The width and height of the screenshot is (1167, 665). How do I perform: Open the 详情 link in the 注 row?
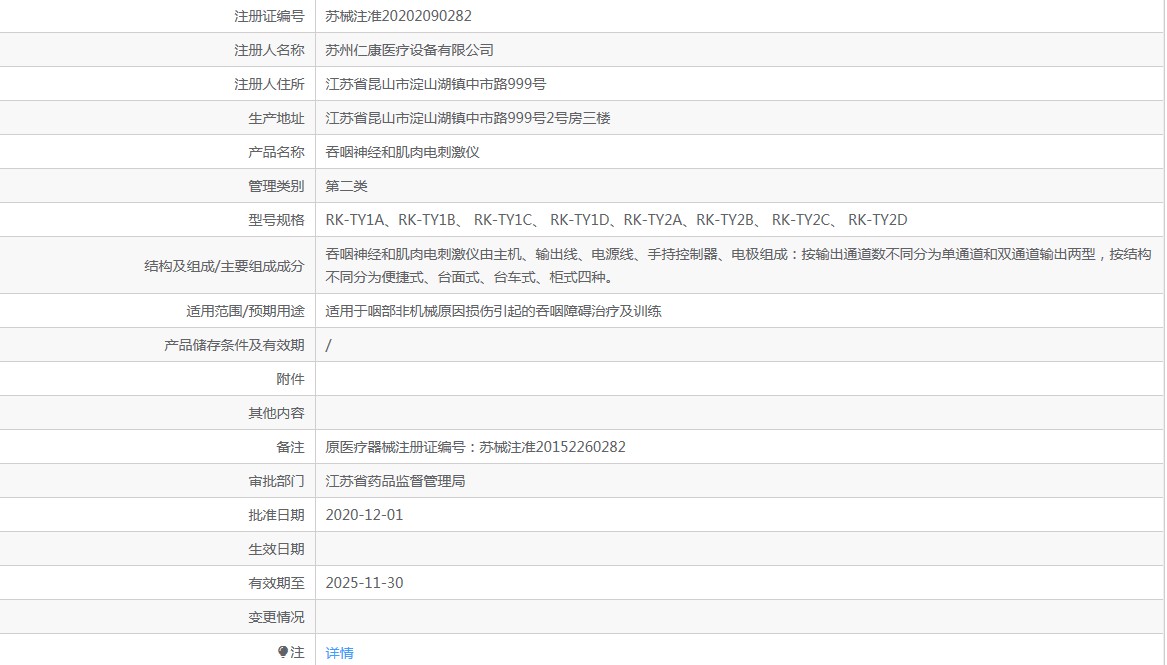(x=339, y=653)
